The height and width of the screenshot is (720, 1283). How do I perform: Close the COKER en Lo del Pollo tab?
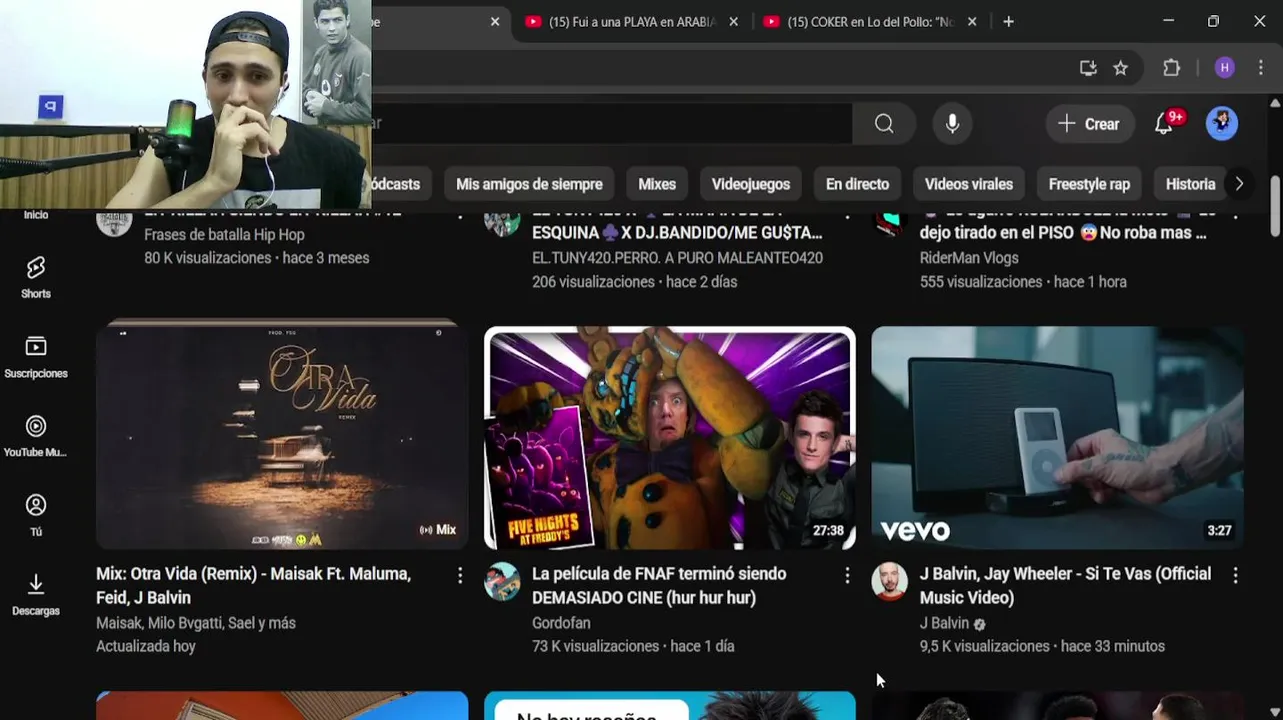[x=971, y=21]
